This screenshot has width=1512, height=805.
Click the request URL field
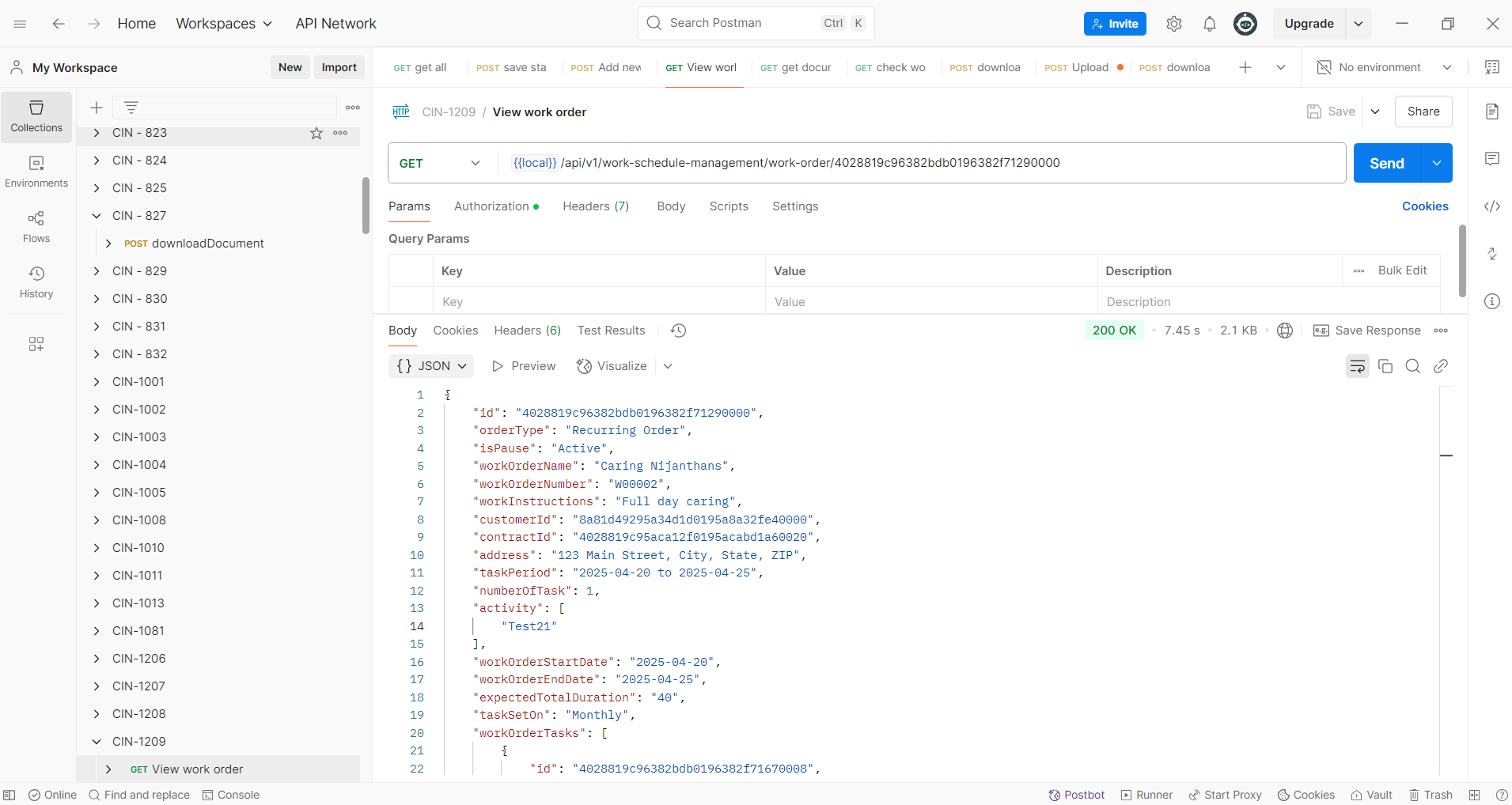tap(922, 163)
